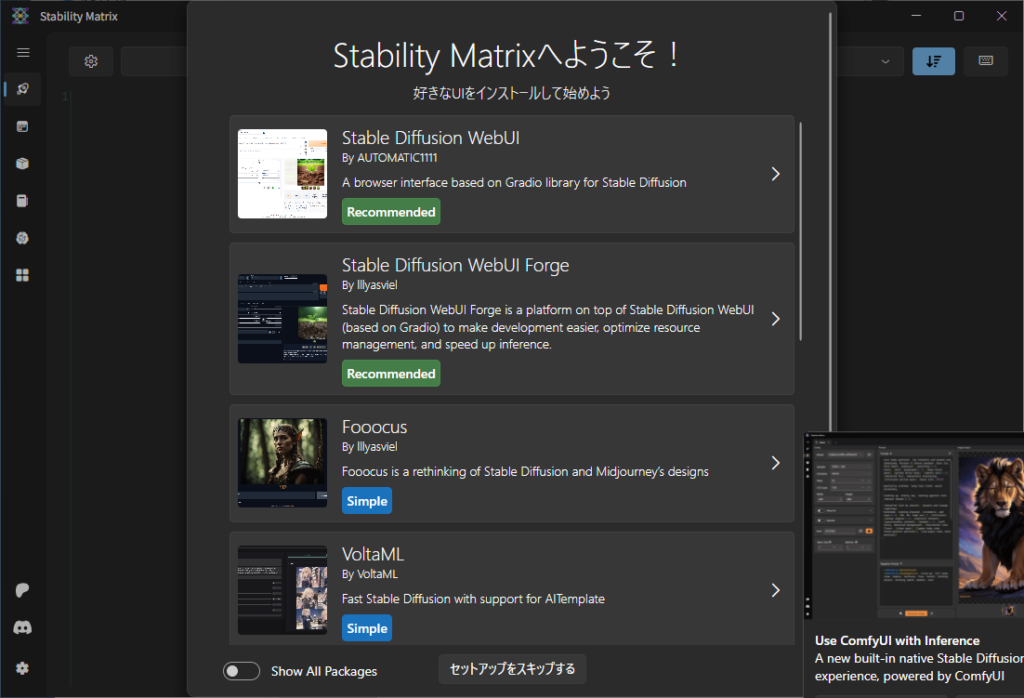Click the Fooocus title text
Image resolution: width=1024 pixels, height=698 pixels.
coord(374,427)
